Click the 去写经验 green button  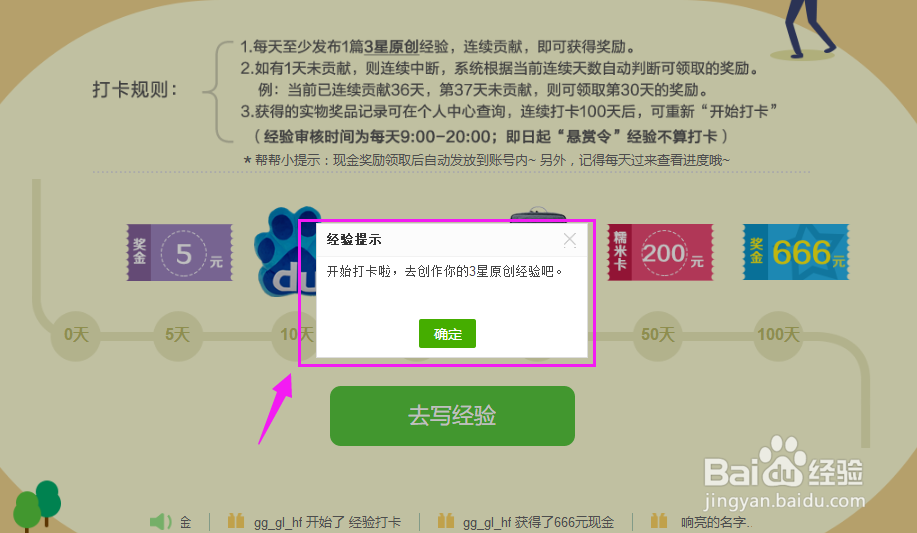tap(452, 415)
